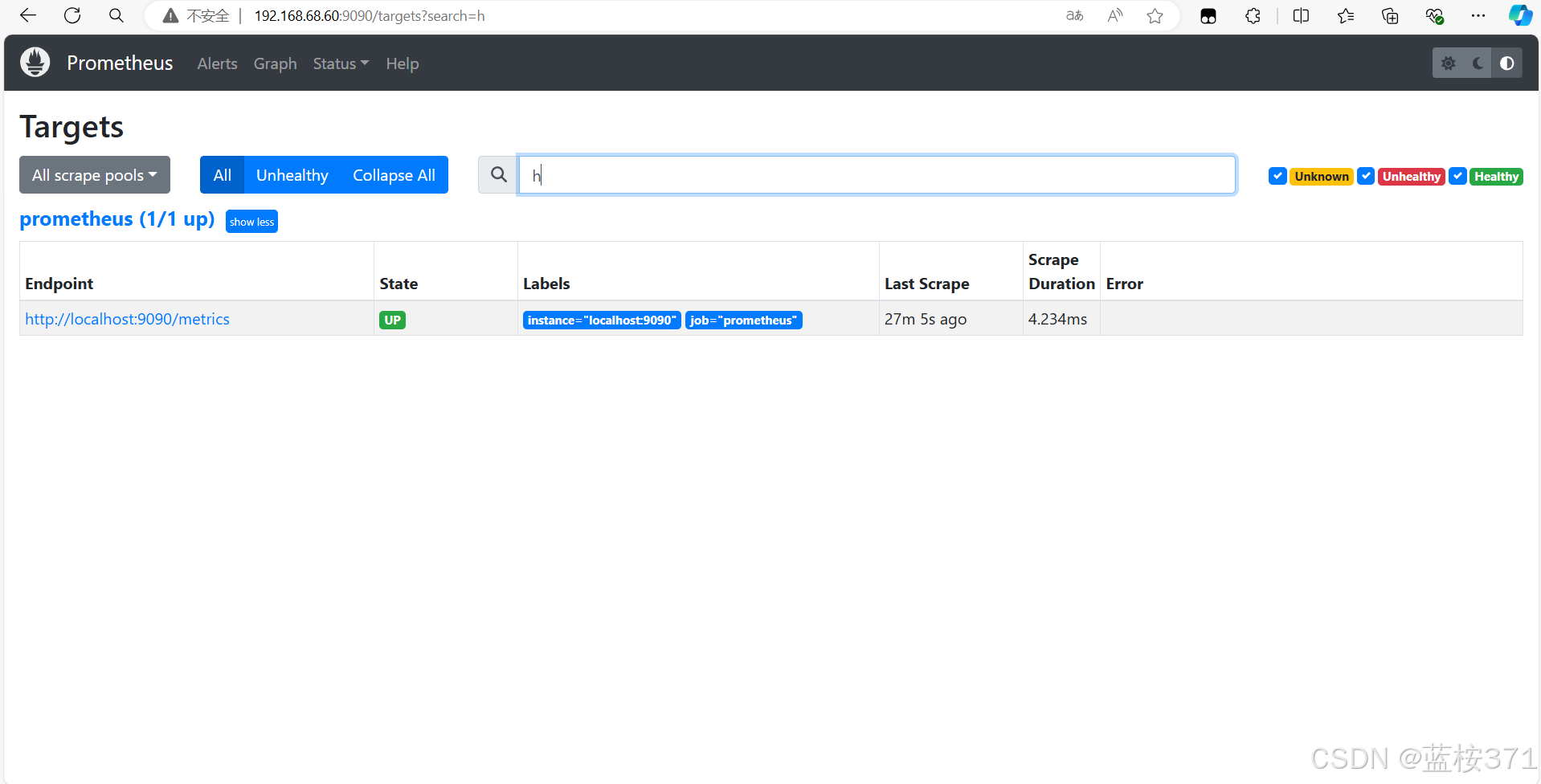
Task: Add page to favorites with star icon
Action: tap(1155, 16)
